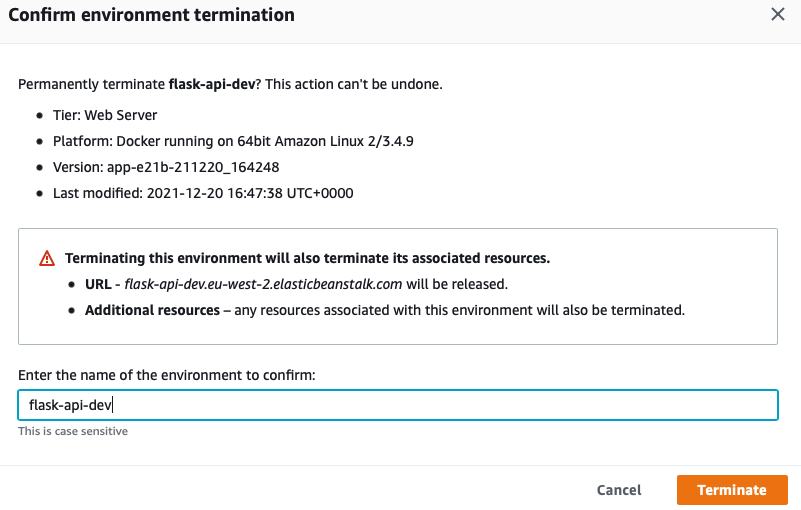This screenshot has height=510, width=801.
Task: Click the 'Enter the name of the environment' label
Action: (167, 374)
